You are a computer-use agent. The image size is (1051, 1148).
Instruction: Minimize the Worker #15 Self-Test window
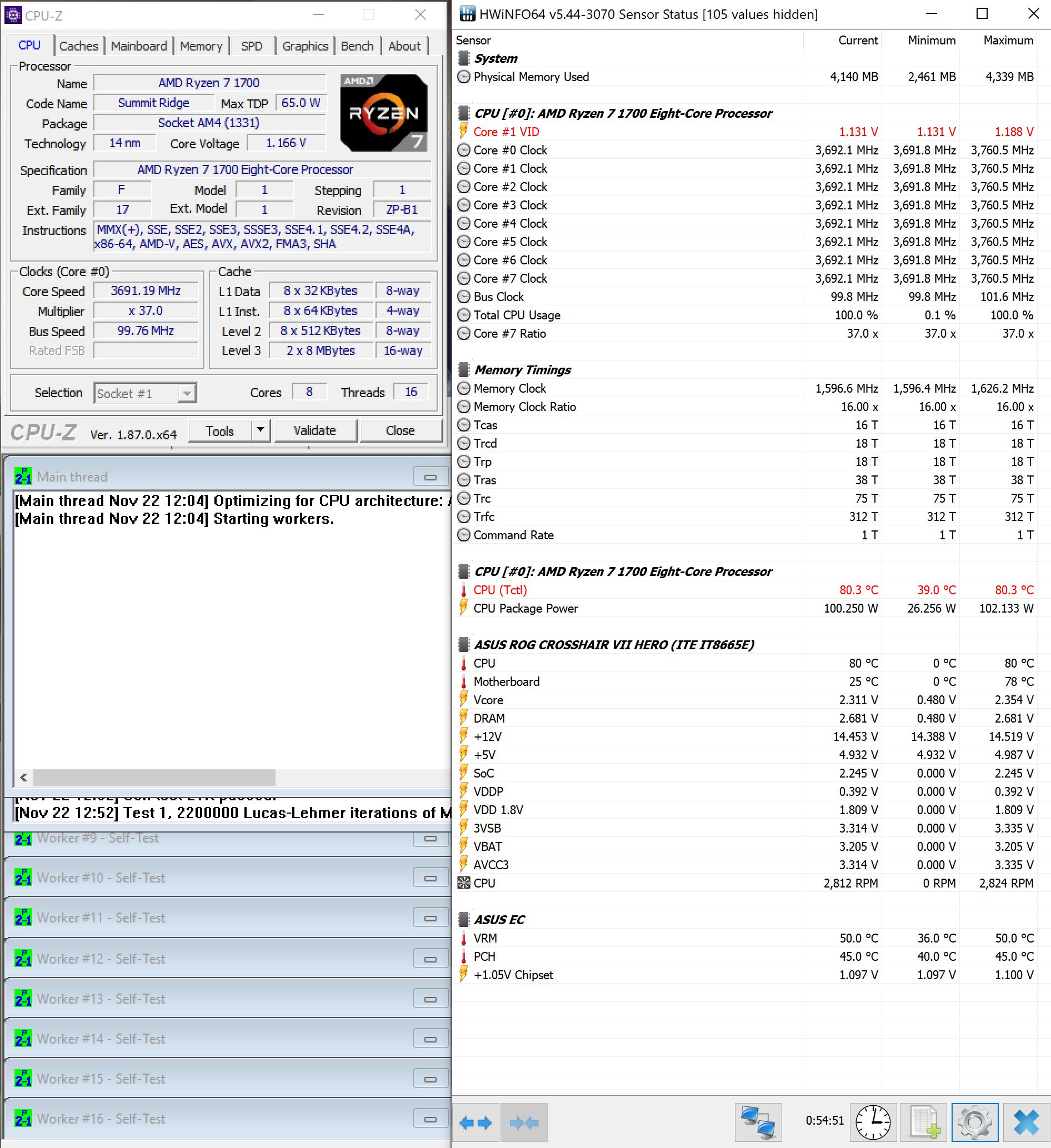[x=431, y=1079]
